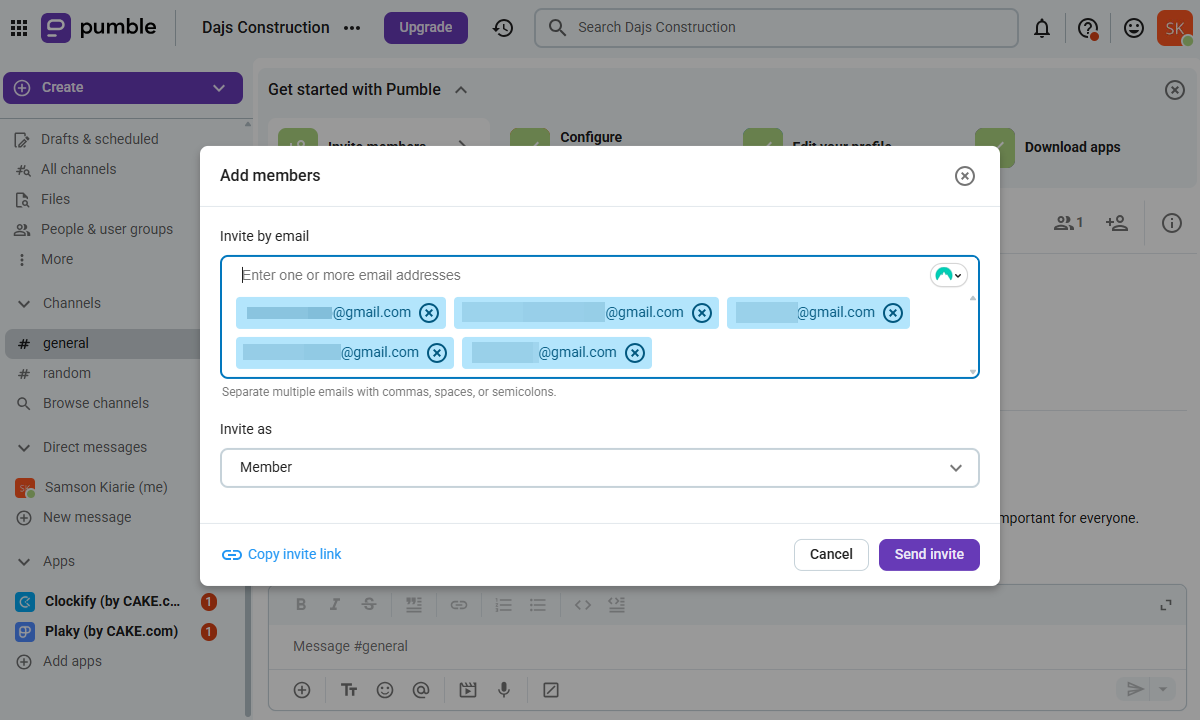This screenshot has width=1200, height=720.
Task: Expand the message editor
Action: pyautogui.click(x=1165, y=605)
